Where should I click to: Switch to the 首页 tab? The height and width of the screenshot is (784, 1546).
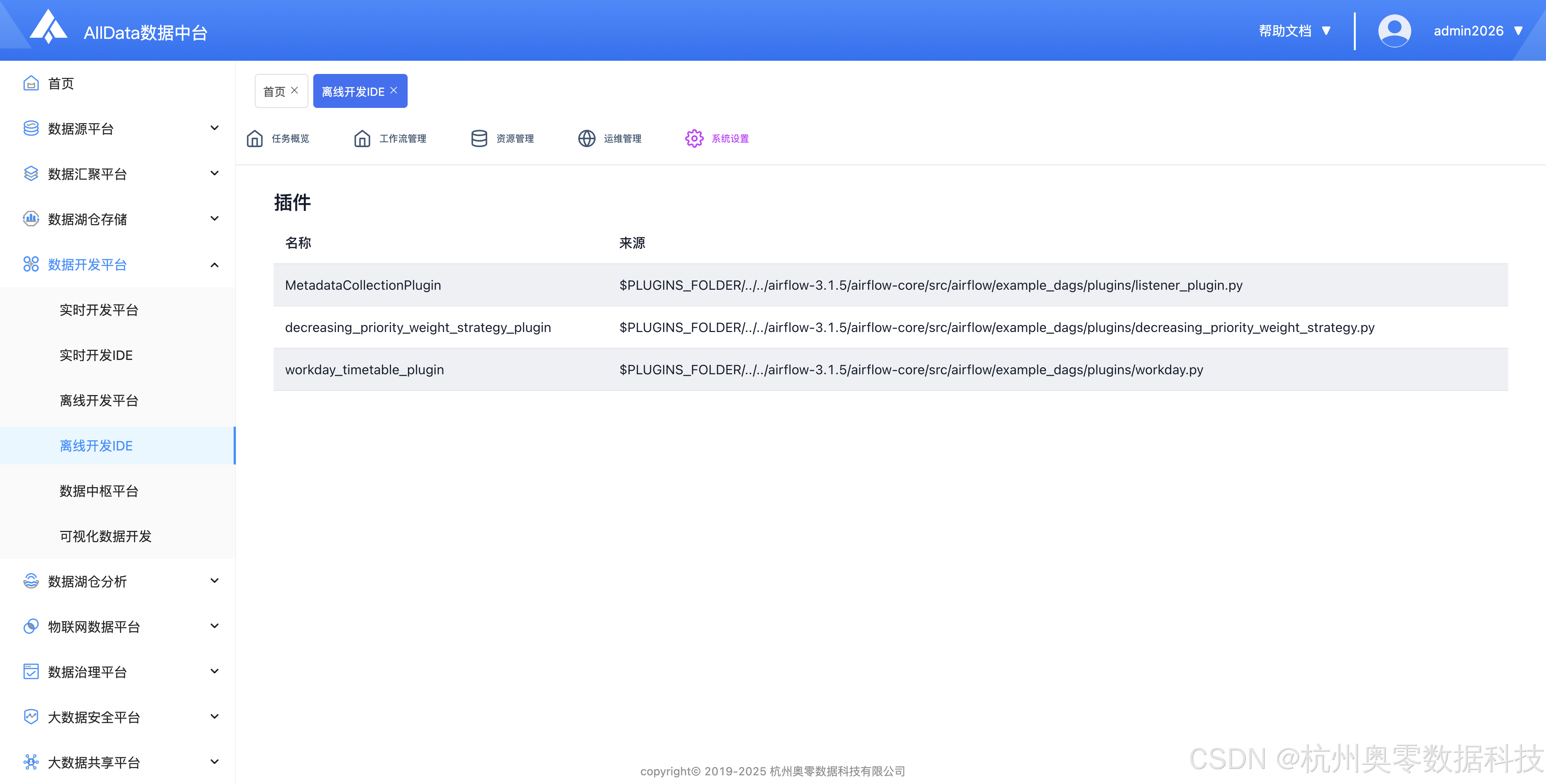pyautogui.click(x=274, y=92)
